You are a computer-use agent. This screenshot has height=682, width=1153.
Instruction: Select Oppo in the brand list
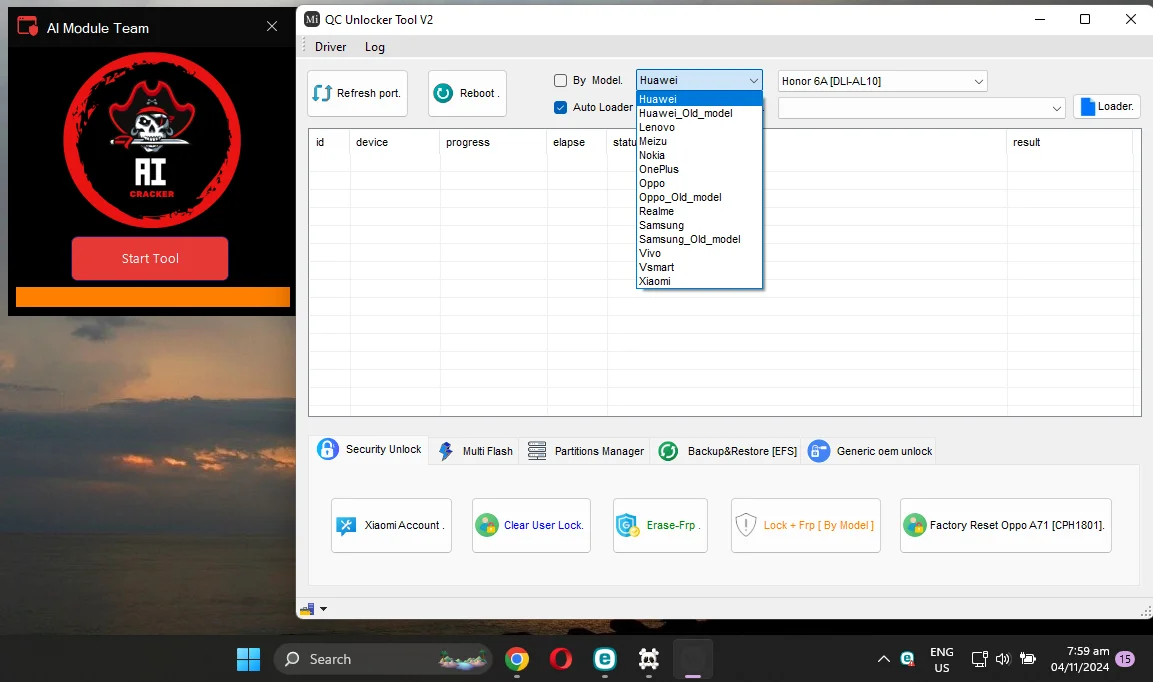coord(699,183)
